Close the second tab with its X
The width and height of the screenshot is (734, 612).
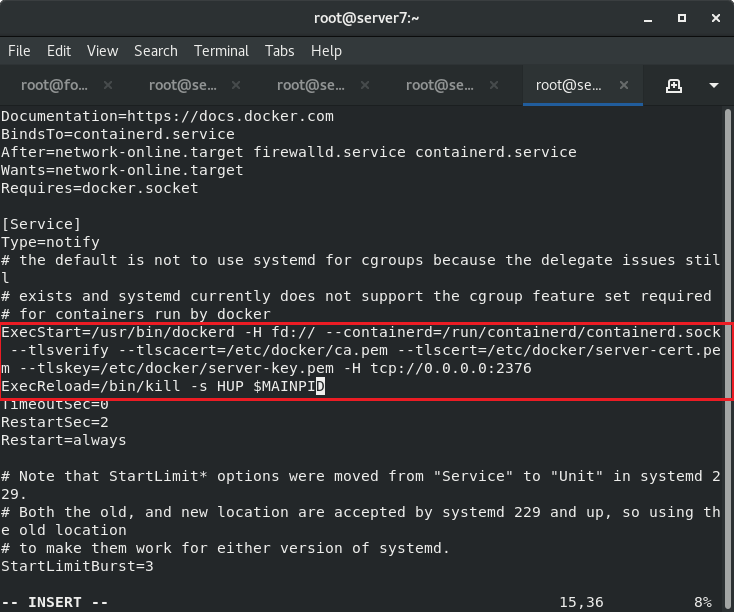pos(236,85)
